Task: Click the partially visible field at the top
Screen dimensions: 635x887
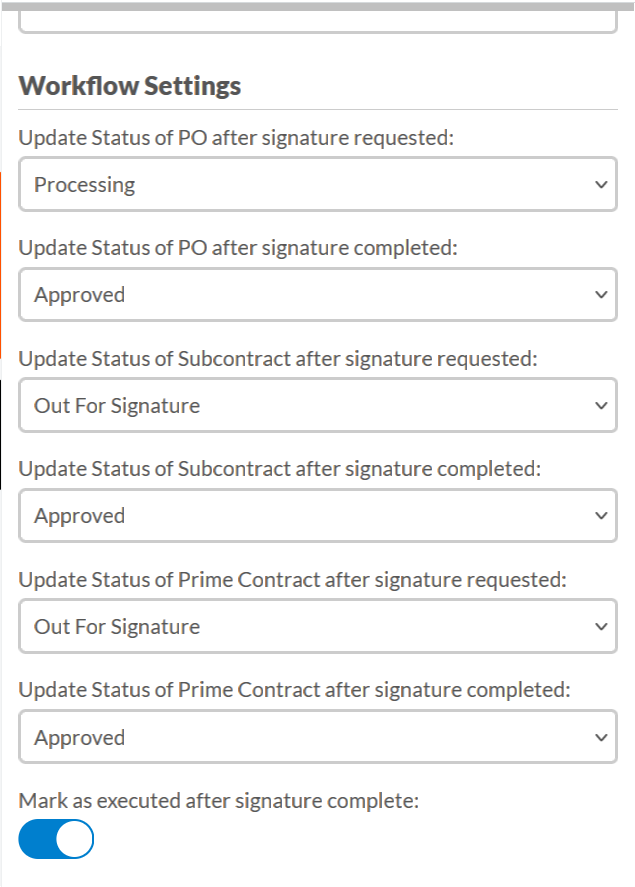Action: coord(317,20)
